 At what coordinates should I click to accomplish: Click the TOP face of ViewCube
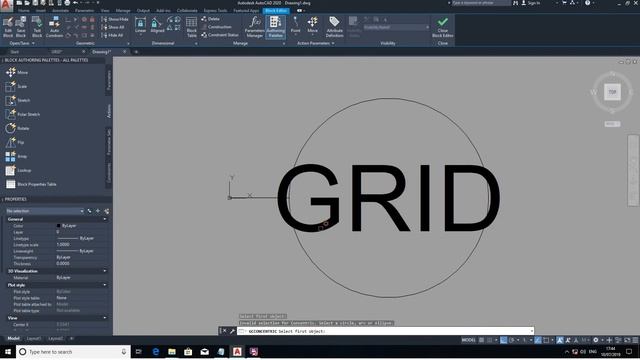(x=612, y=92)
